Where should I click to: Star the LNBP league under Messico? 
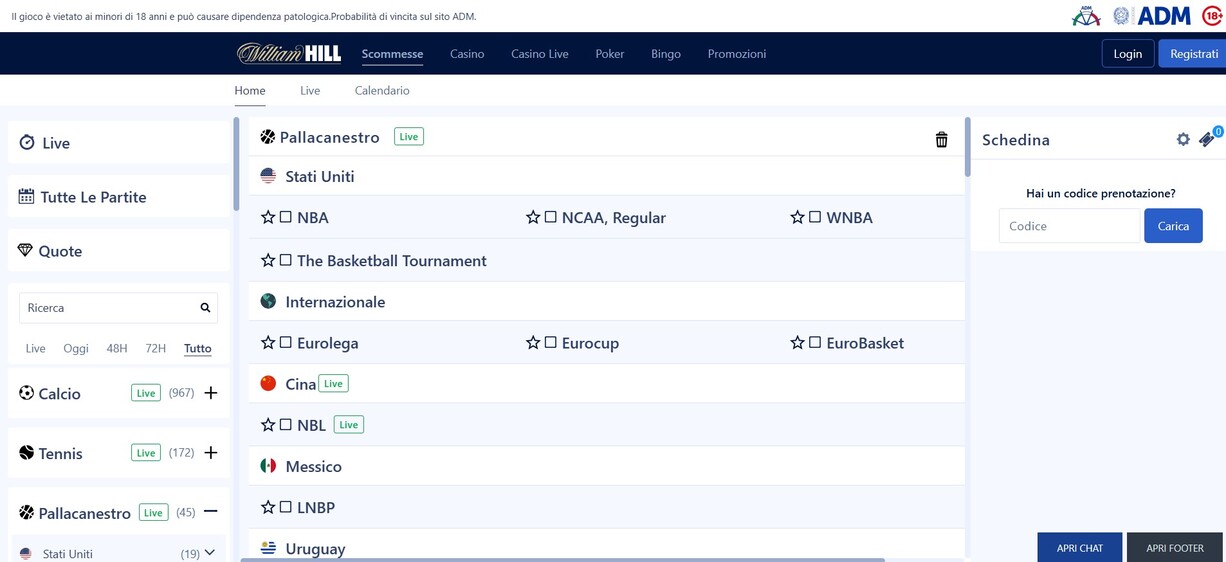268,508
